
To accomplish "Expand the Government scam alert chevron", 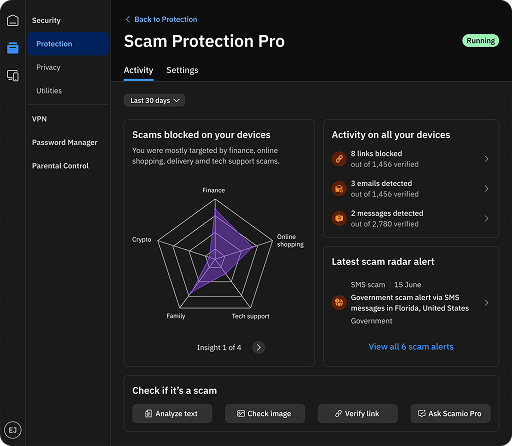I will [x=486, y=303].
